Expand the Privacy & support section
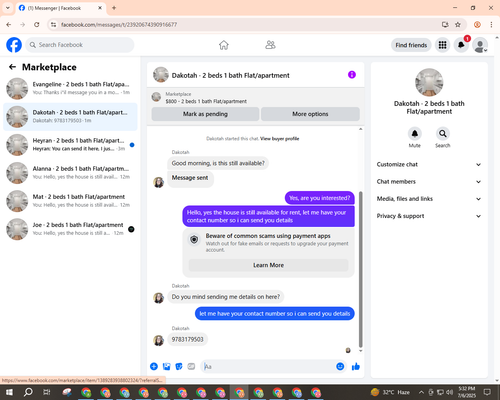Viewport: 500px width, 400px height. [429, 216]
